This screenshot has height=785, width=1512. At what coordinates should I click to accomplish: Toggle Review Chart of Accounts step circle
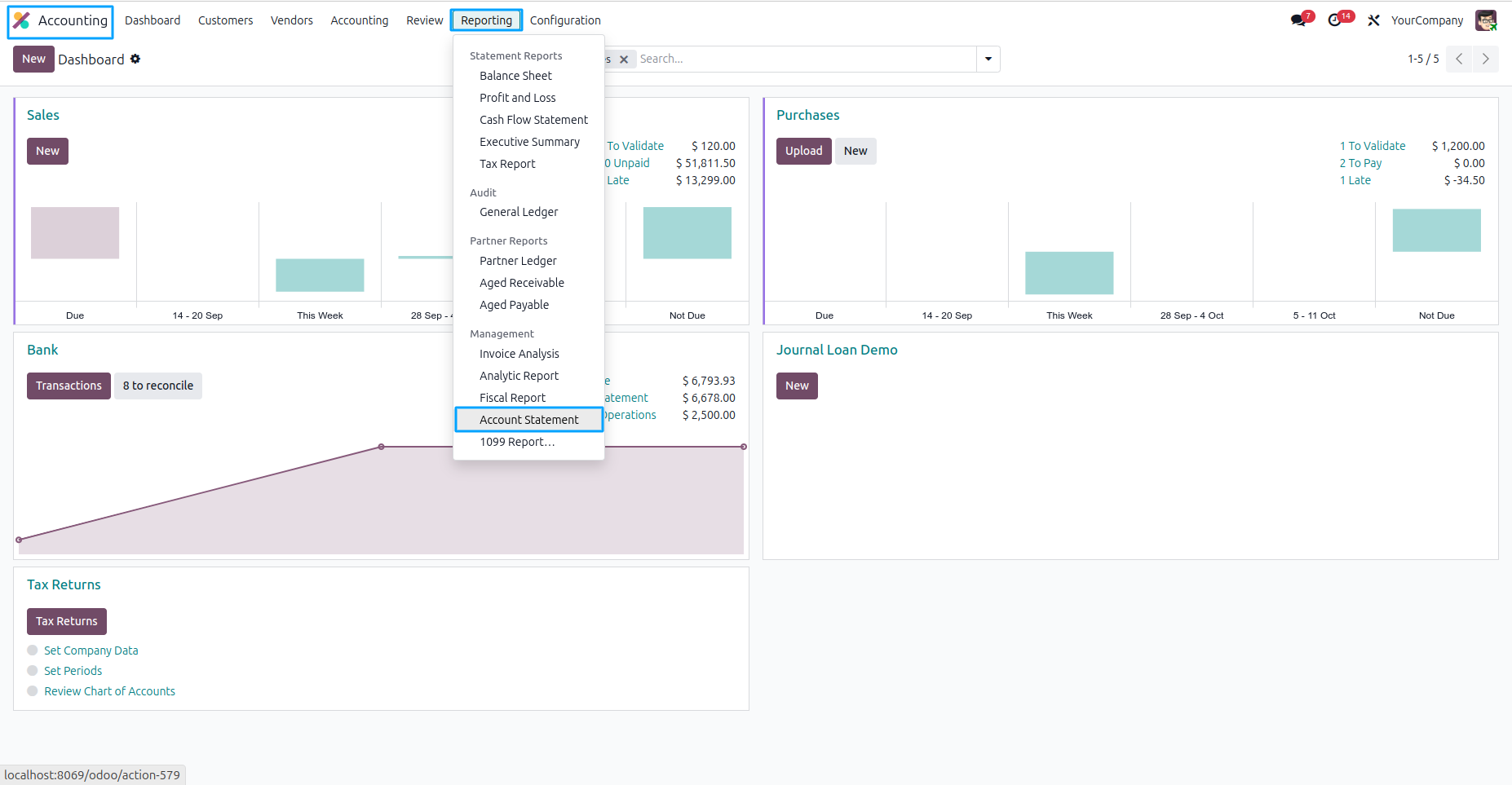click(33, 691)
